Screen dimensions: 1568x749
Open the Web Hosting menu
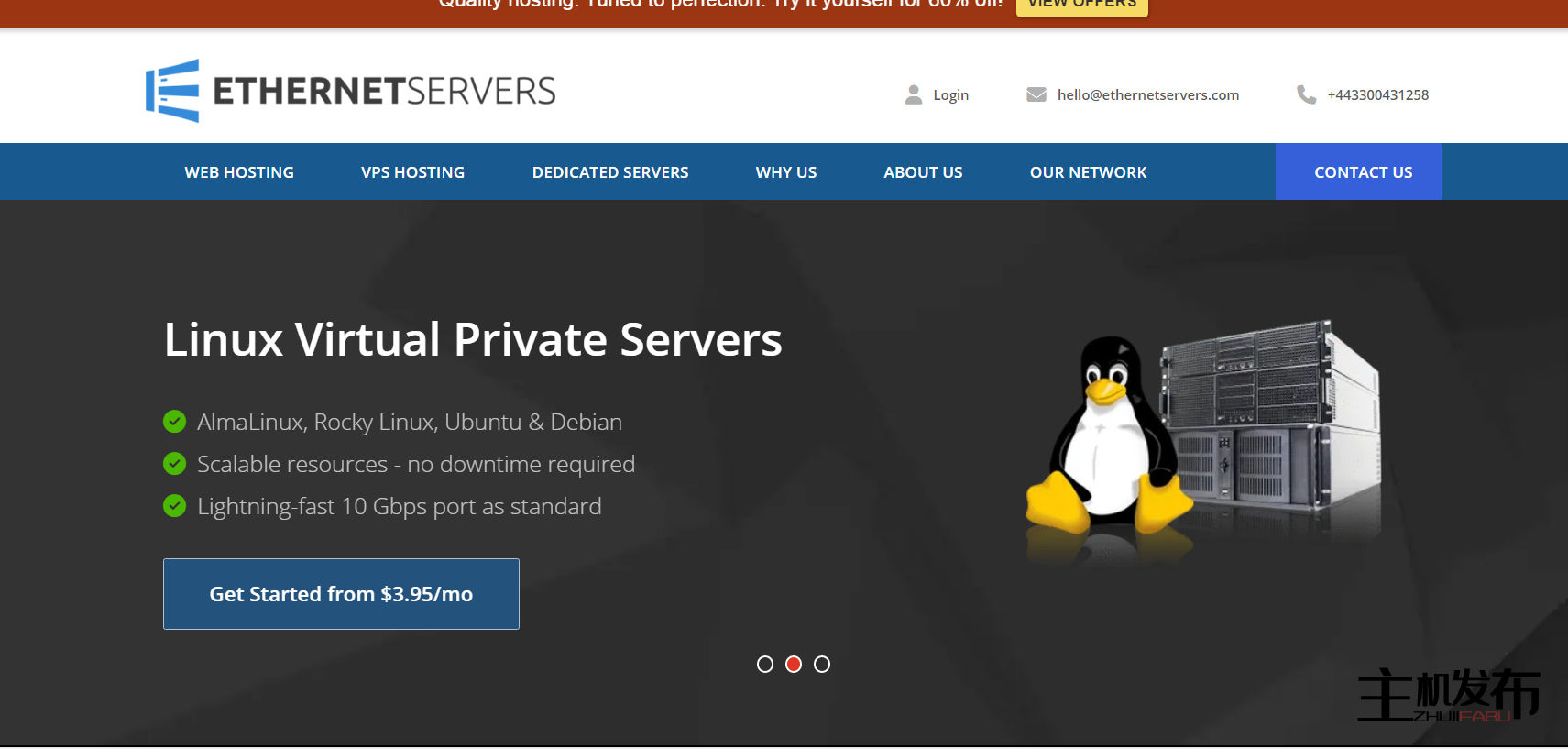point(239,172)
